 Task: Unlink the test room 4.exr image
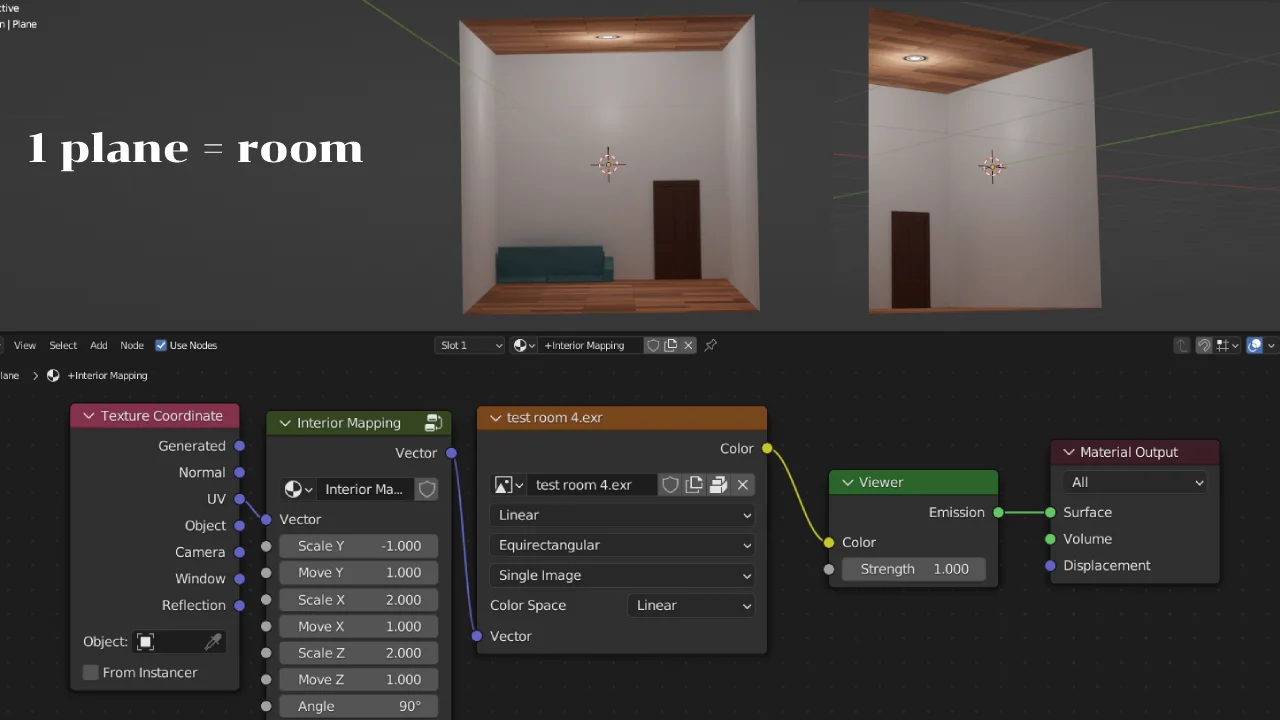[x=742, y=485]
